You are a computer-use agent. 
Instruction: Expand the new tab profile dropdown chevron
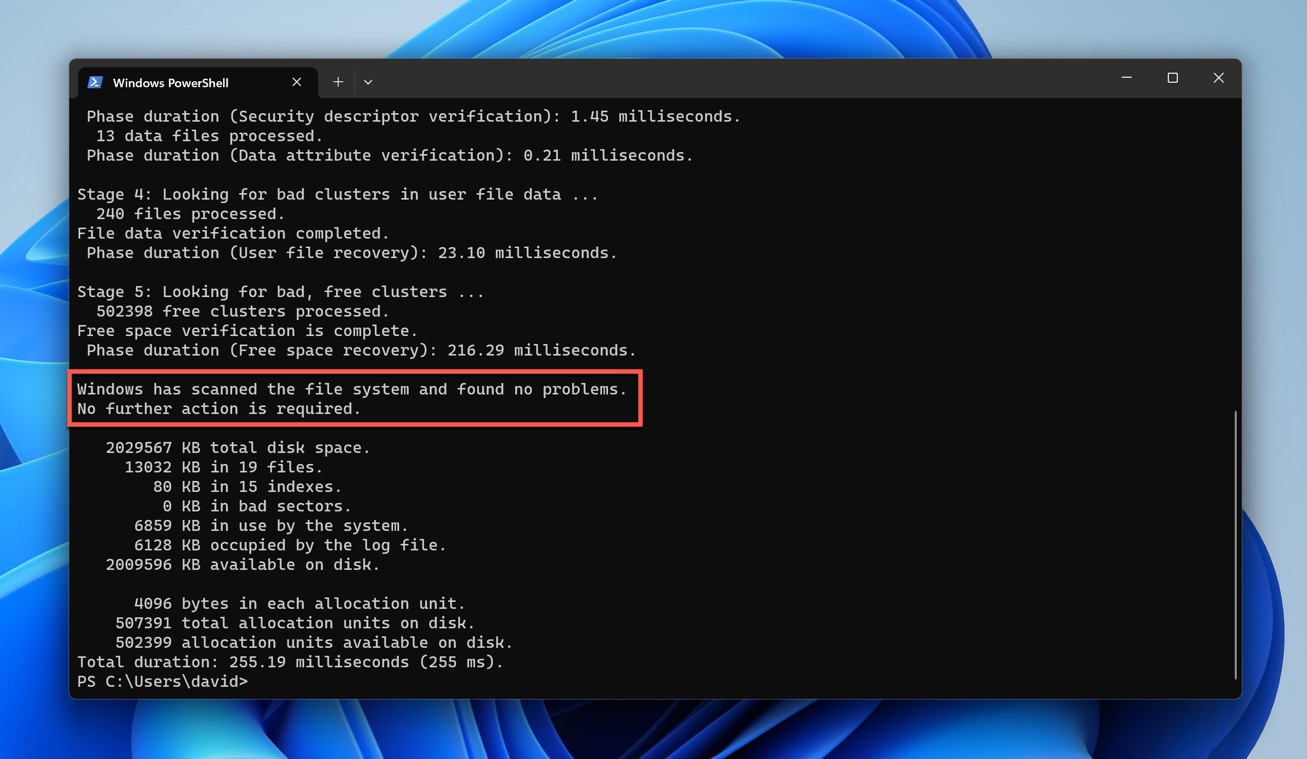coord(368,82)
